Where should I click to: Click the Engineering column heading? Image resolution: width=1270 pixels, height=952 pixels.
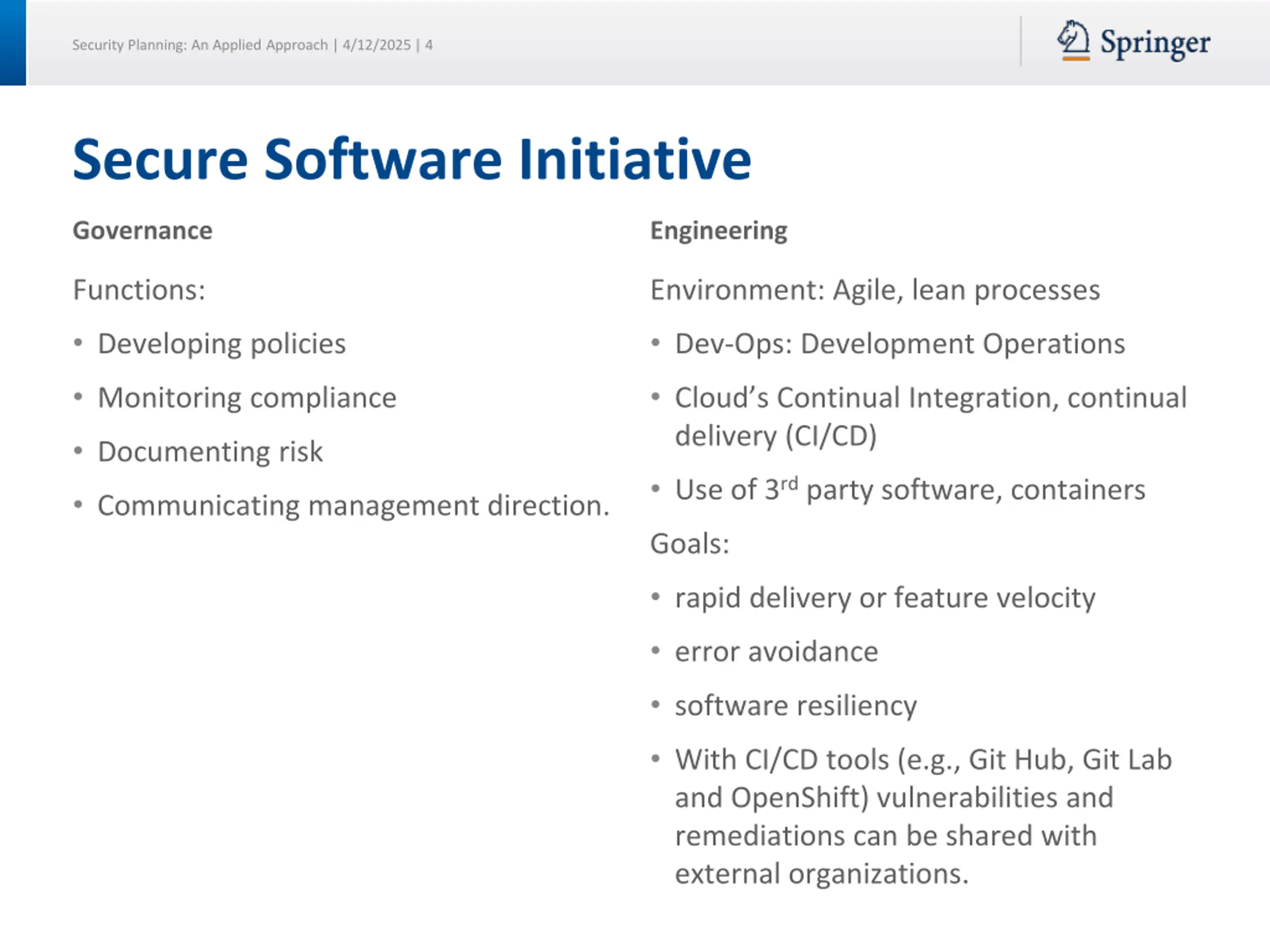click(x=718, y=231)
